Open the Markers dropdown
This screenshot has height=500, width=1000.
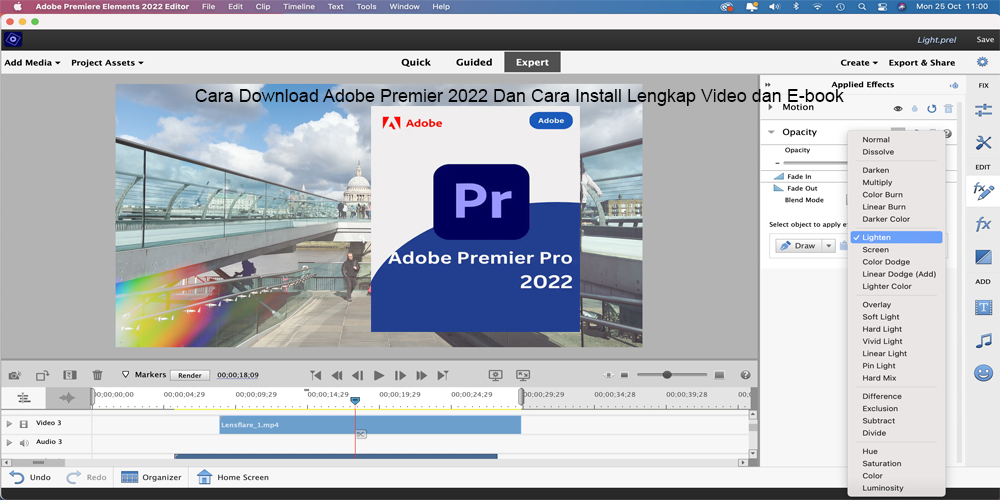(143, 374)
